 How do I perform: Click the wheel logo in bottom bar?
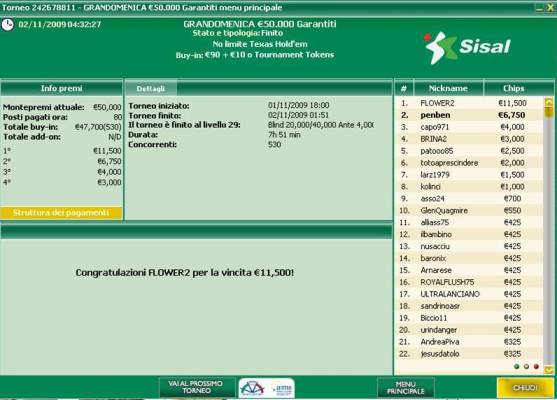point(252,388)
